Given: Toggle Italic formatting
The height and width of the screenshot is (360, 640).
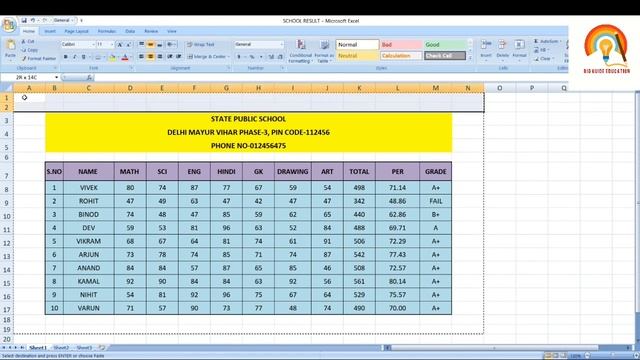Looking at the screenshot, I should pos(74,57).
